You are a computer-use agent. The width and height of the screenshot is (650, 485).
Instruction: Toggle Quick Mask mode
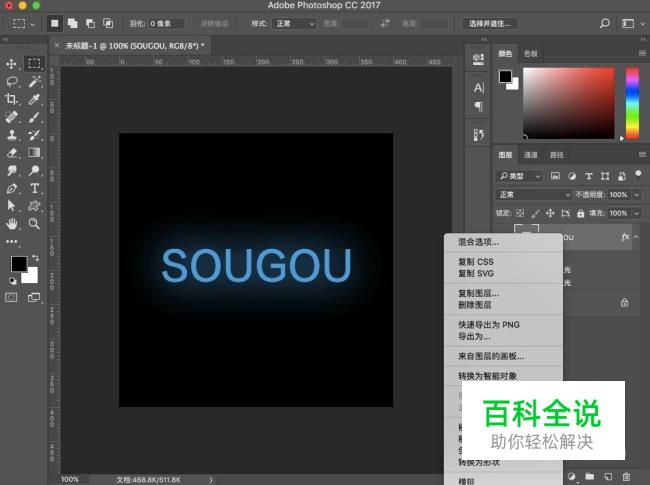pos(11,297)
